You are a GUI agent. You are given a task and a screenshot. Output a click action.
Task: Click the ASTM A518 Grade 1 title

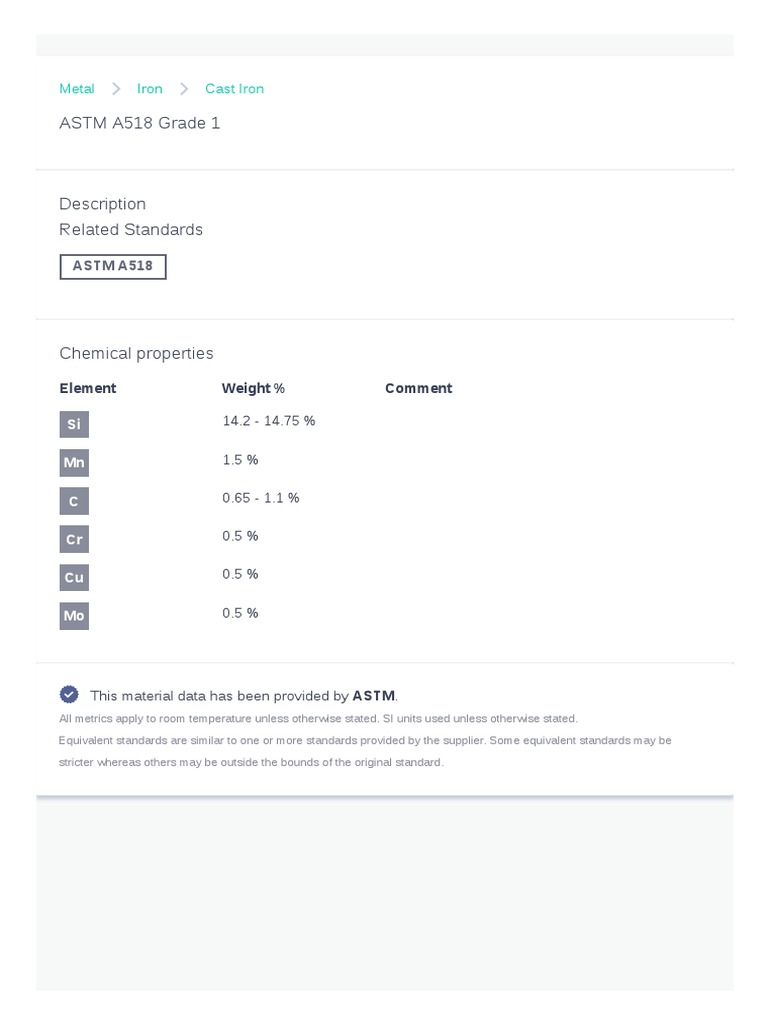[140, 123]
